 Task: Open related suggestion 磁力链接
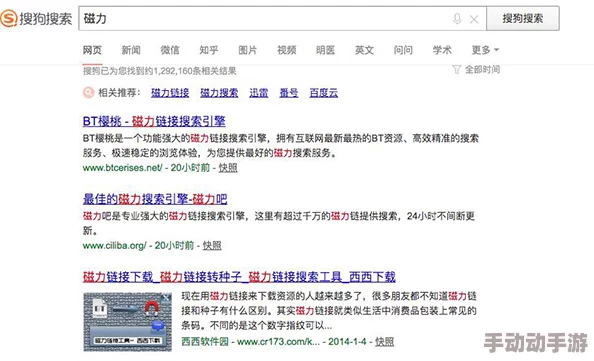click(170, 93)
